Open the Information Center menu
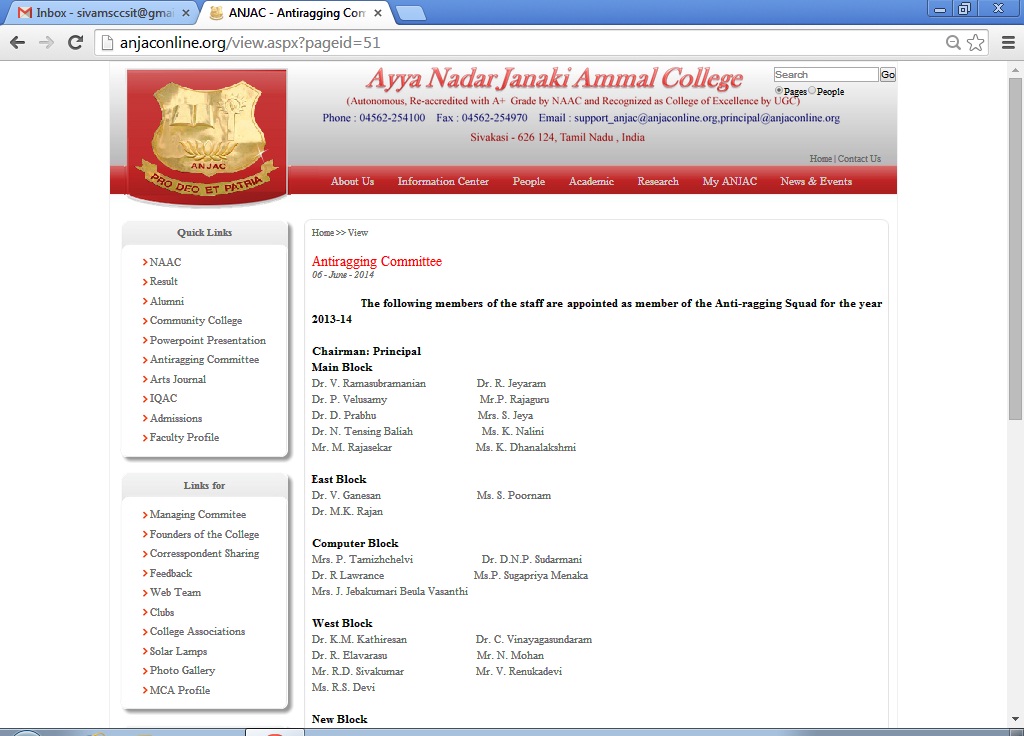This screenshot has width=1024, height=736. tap(443, 182)
